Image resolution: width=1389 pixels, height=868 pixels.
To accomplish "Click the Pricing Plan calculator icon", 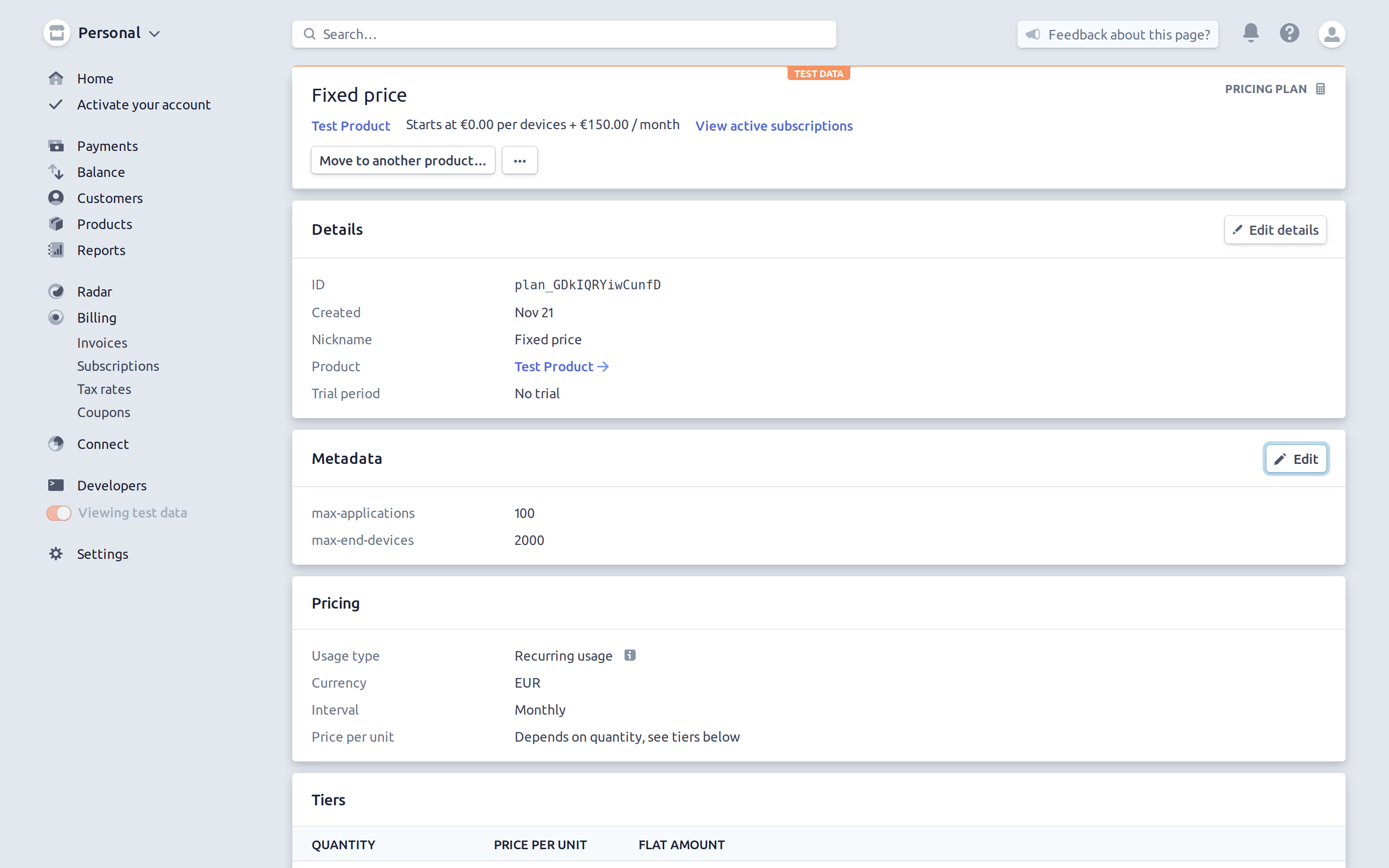I will (x=1321, y=89).
